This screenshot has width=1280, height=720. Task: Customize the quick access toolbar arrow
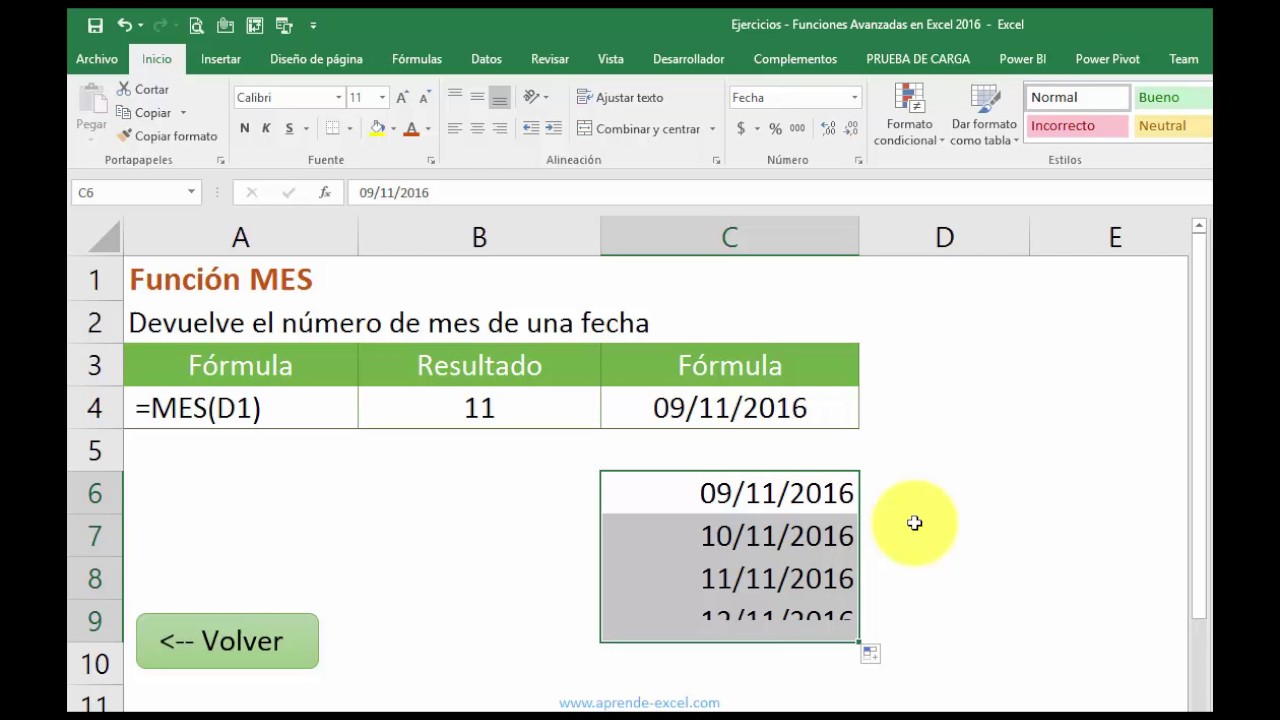313,25
